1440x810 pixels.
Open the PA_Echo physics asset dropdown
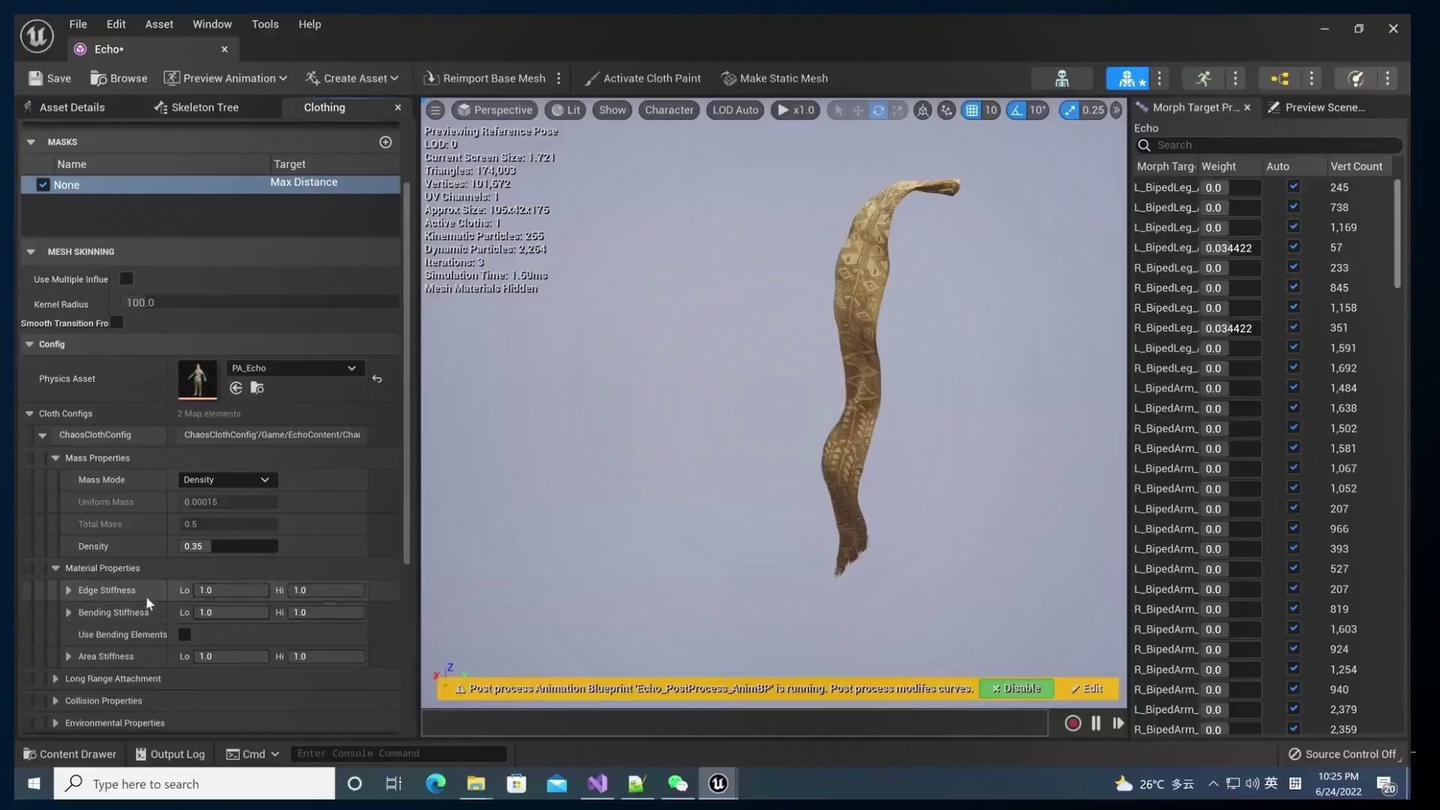(x=293, y=368)
